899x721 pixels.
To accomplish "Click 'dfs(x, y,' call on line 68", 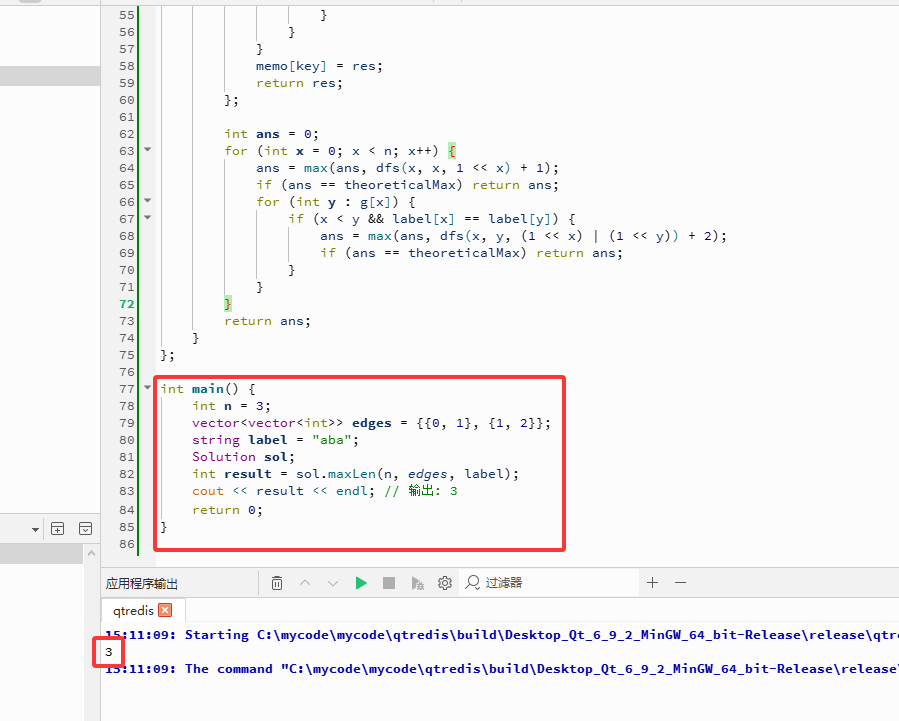I will (x=474, y=236).
